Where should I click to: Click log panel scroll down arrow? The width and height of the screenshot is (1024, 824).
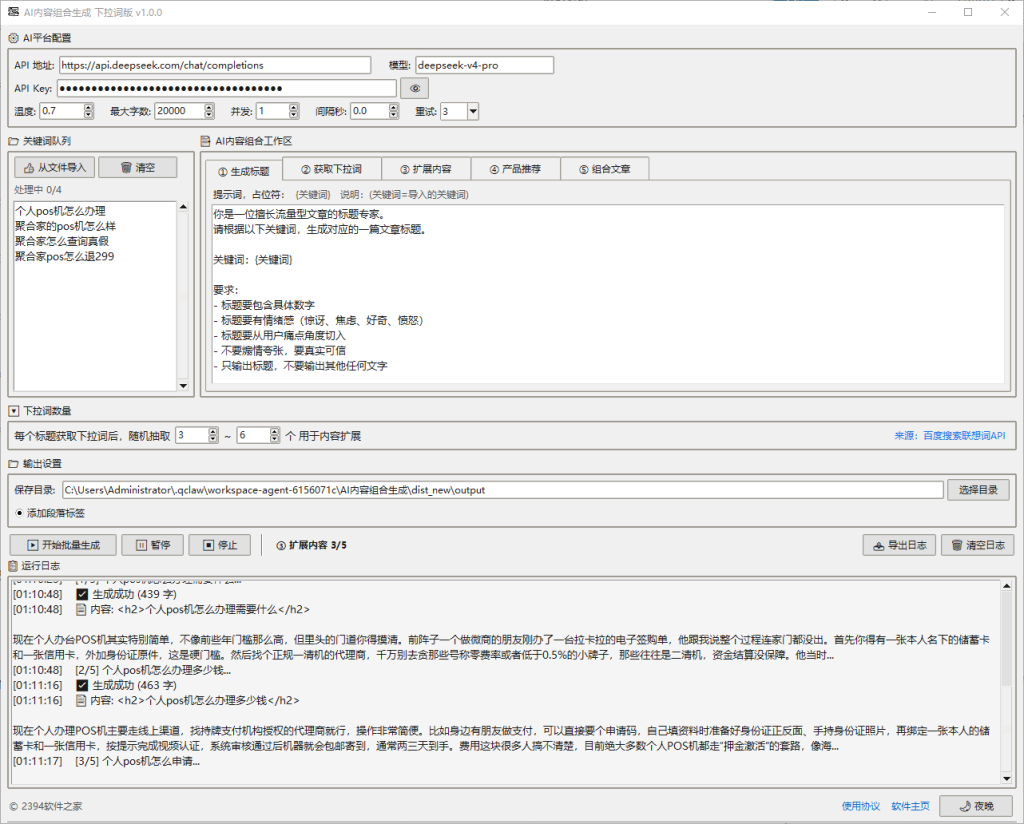[x=1006, y=778]
